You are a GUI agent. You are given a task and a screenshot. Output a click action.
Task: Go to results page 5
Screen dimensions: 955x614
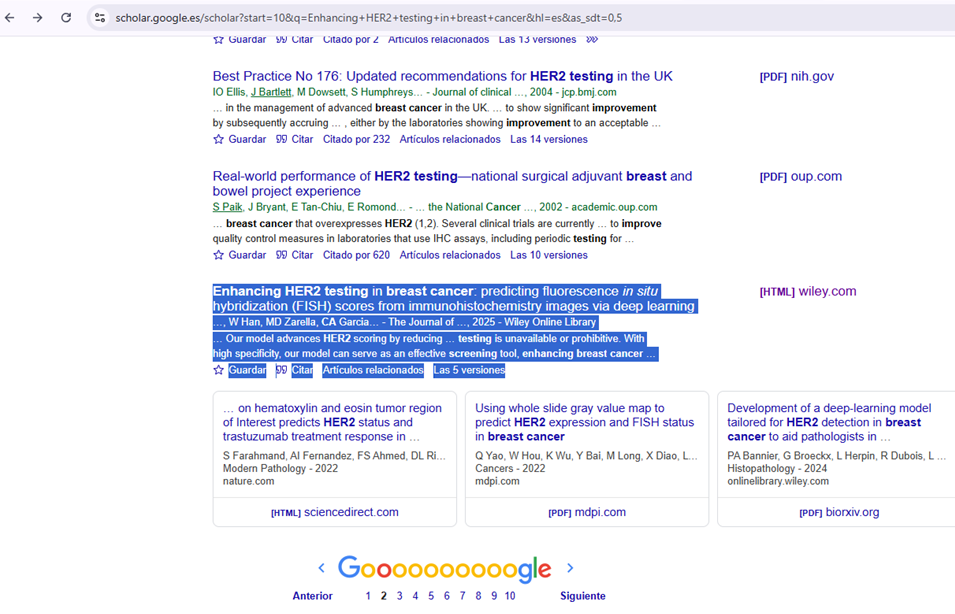coord(431,596)
